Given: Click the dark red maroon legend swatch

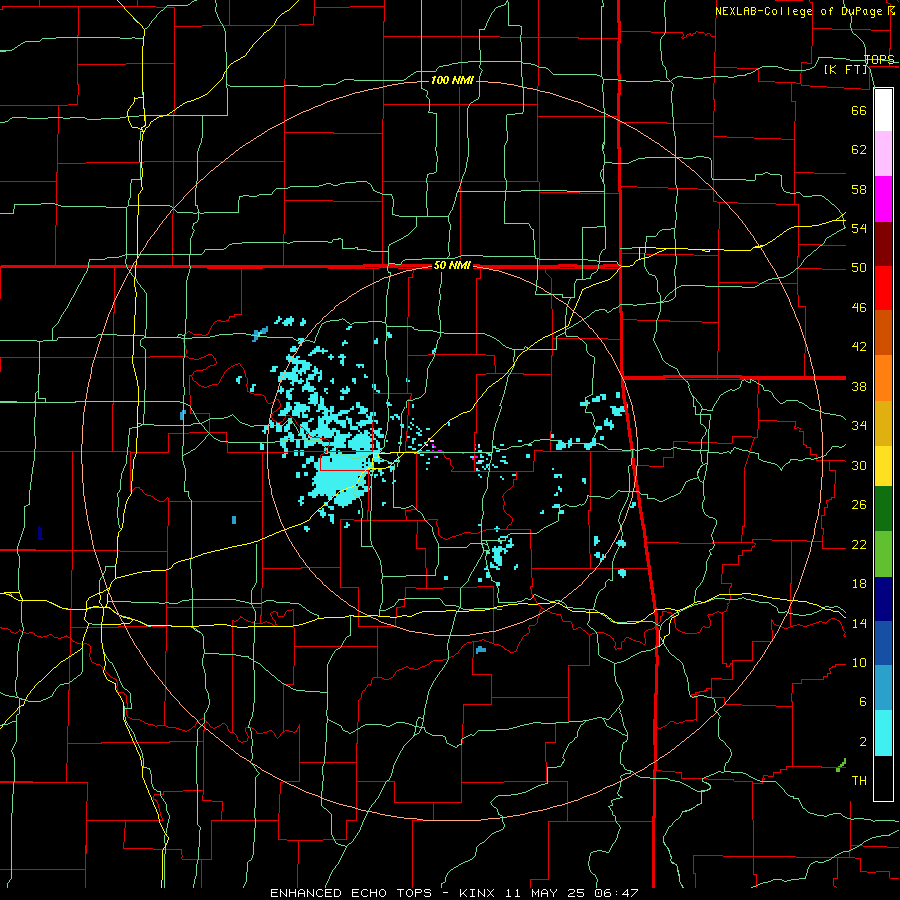Looking at the screenshot, I should [x=883, y=244].
